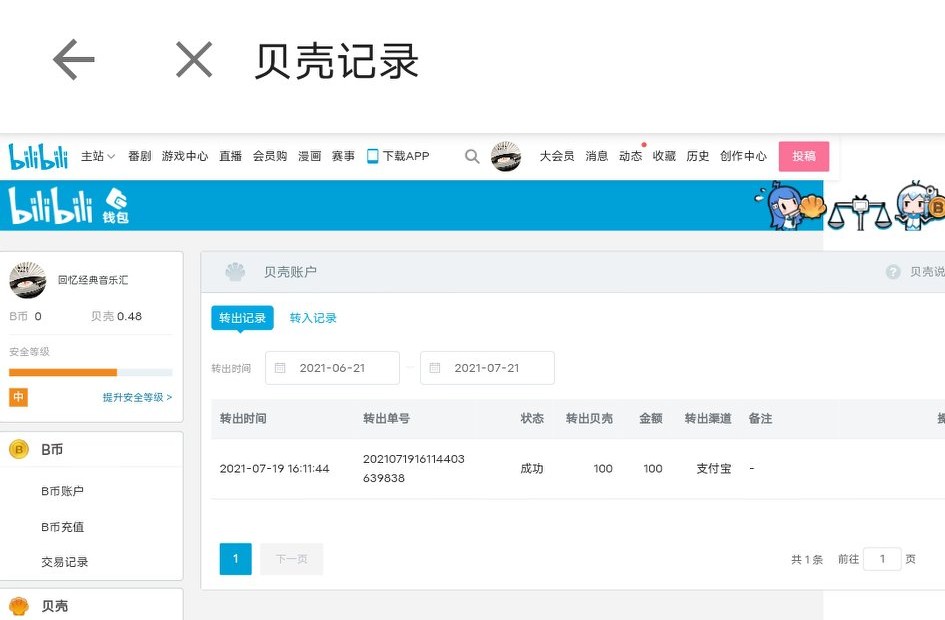Select the 番剧 menu item
Viewport: 945px width, 620px height.
tap(140, 156)
